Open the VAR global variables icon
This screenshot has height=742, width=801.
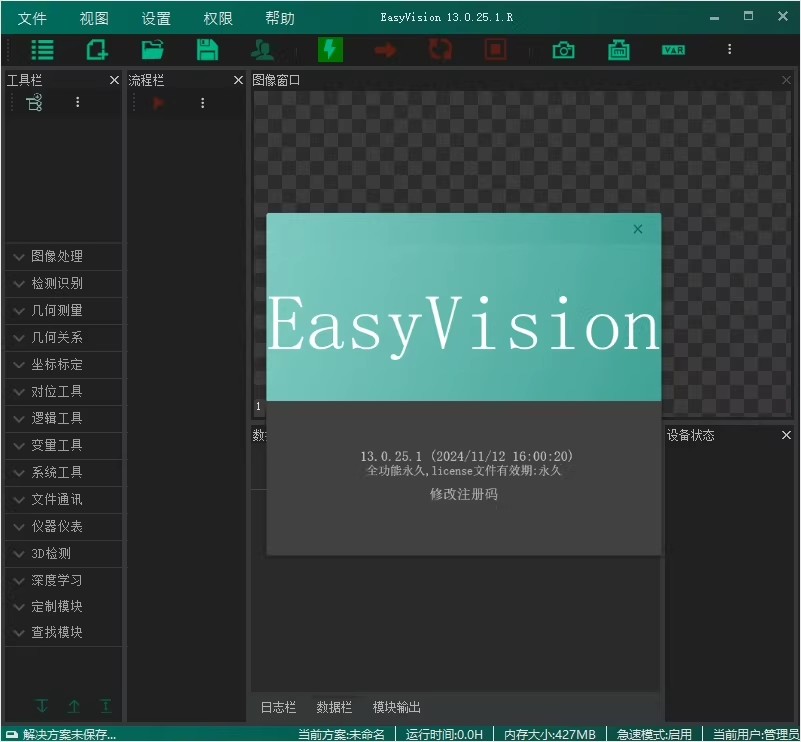coord(673,50)
